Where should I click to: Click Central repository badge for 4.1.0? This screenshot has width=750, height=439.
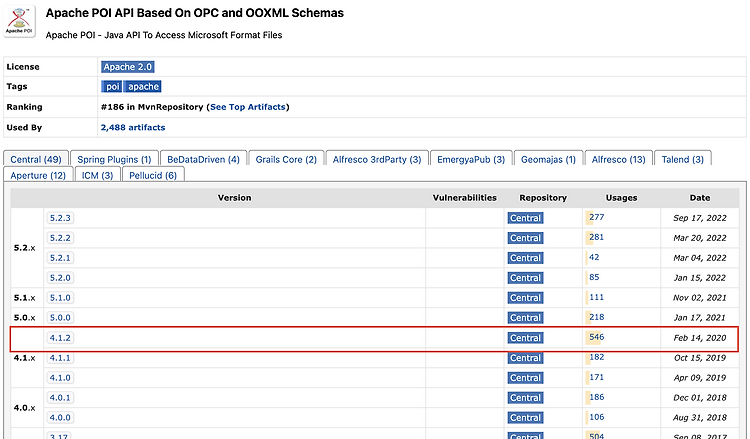(x=525, y=378)
